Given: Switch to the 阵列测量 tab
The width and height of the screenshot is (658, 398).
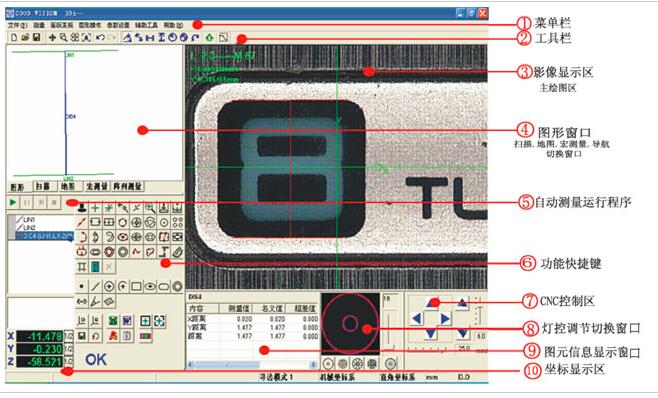Looking at the screenshot, I should click(127, 186).
